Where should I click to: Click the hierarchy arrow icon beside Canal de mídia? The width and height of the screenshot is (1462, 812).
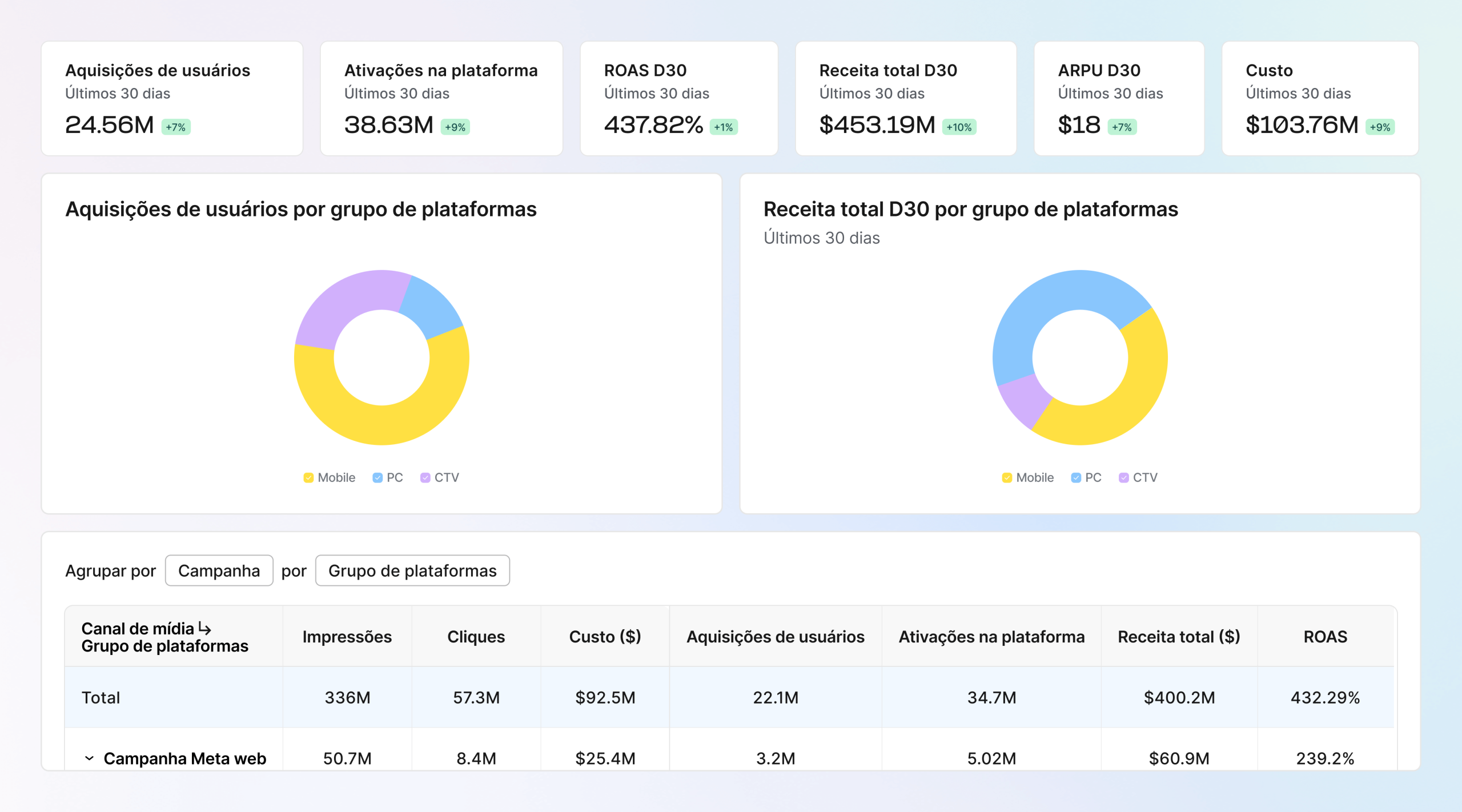pos(205,629)
